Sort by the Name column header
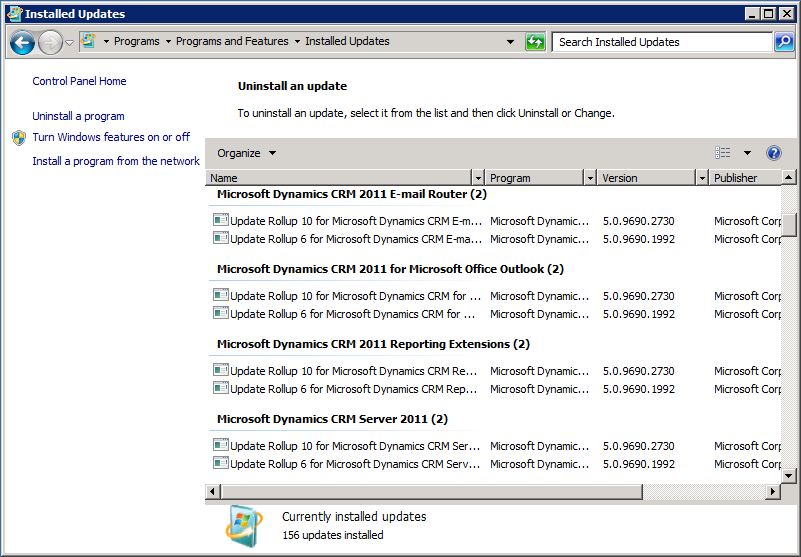This screenshot has width=801, height=557. click(x=340, y=178)
